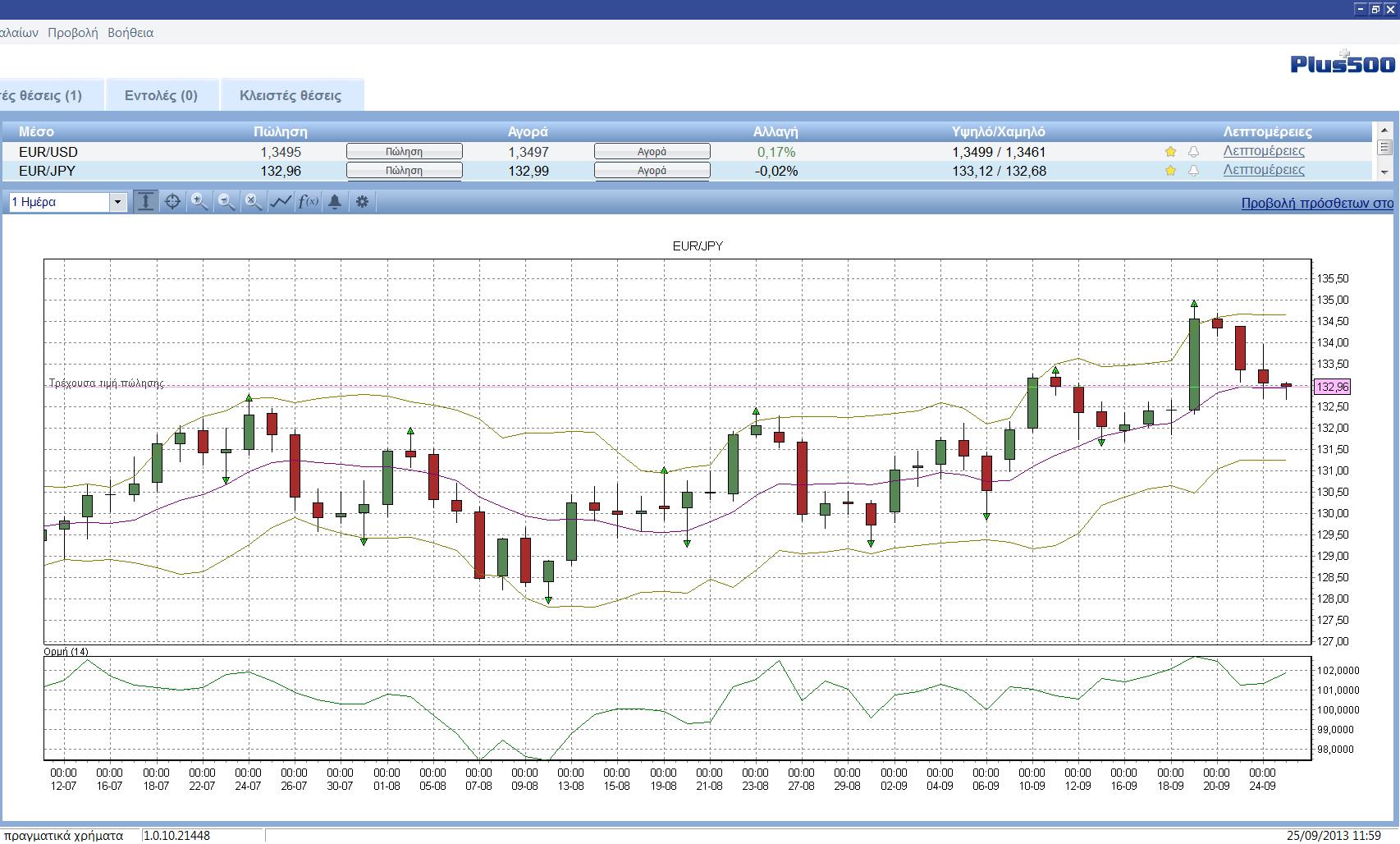This screenshot has width=1400, height=844.
Task: Open Λεπτομέρειες link for EUR/JPY
Action: tap(1264, 170)
